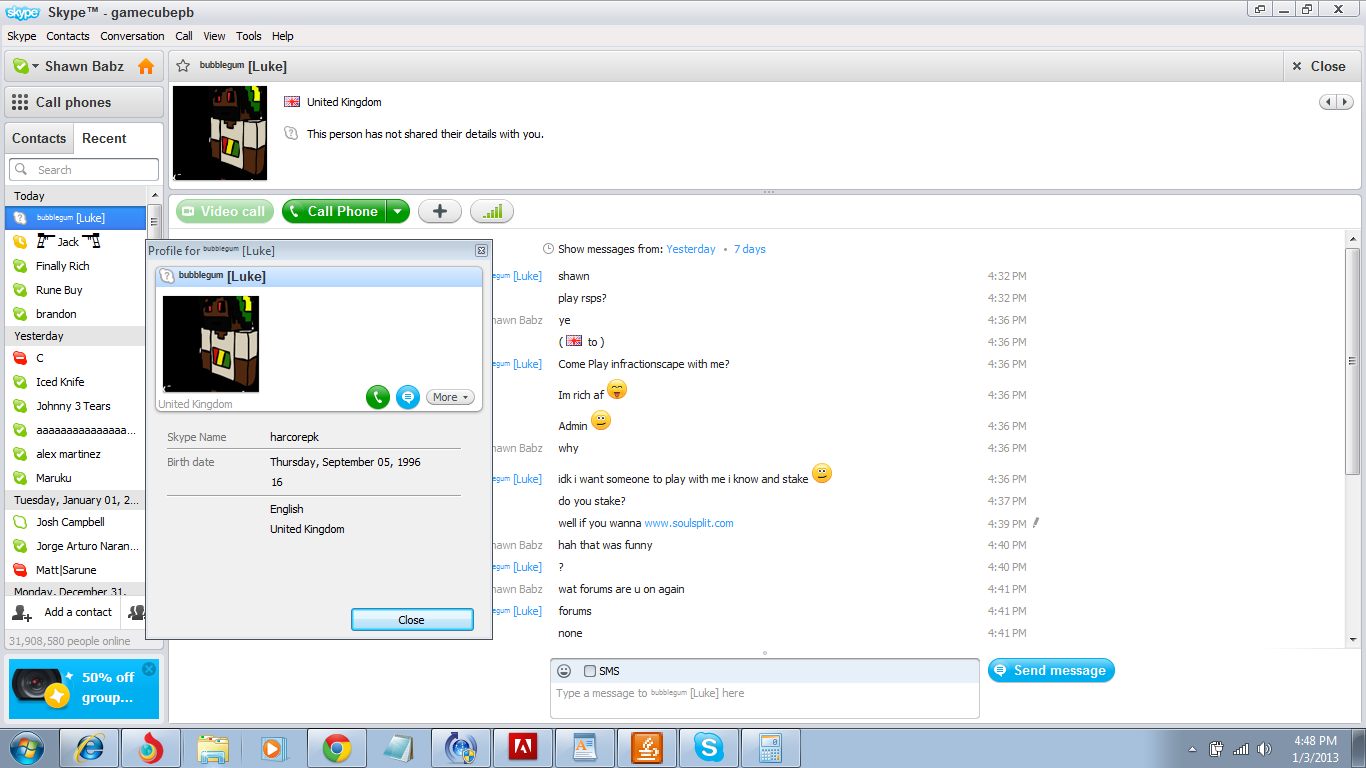Open the Contacts menu
1366x768 pixels.
(x=68, y=36)
